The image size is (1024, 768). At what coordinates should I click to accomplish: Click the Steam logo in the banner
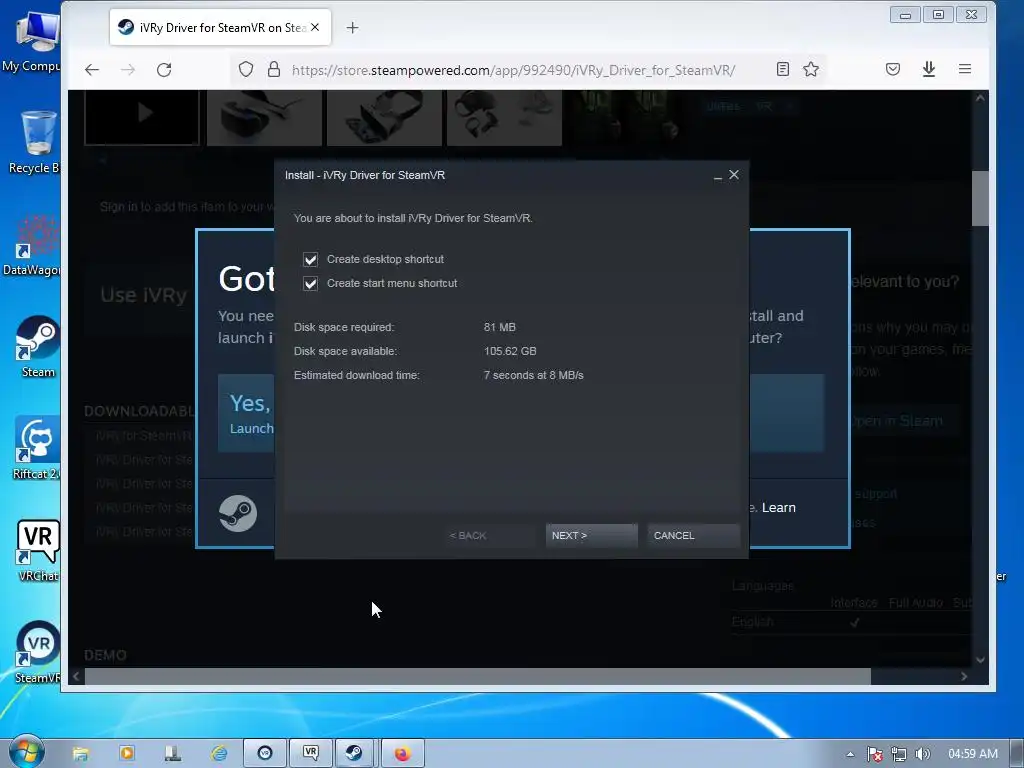click(238, 513)
